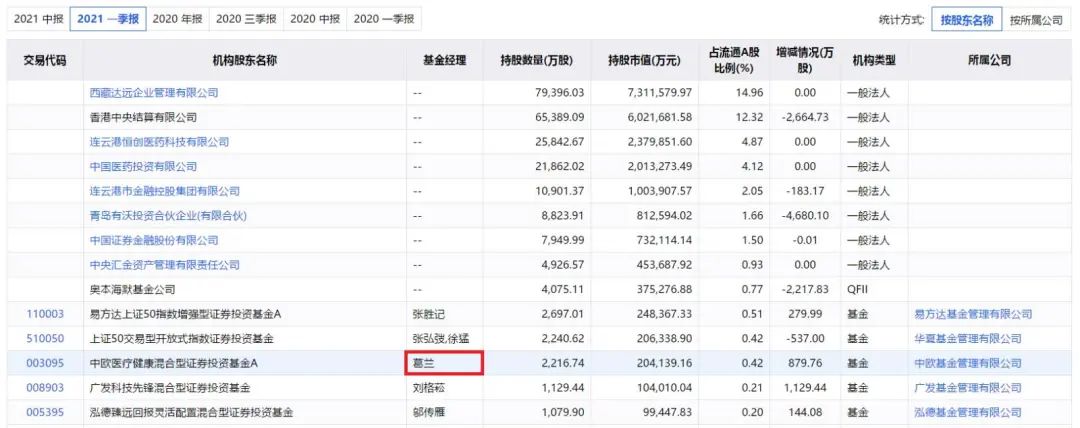Choose 按股东名称 statistics mode
The height and width of the screenshot is (428, 1080).
coord(966,20)
